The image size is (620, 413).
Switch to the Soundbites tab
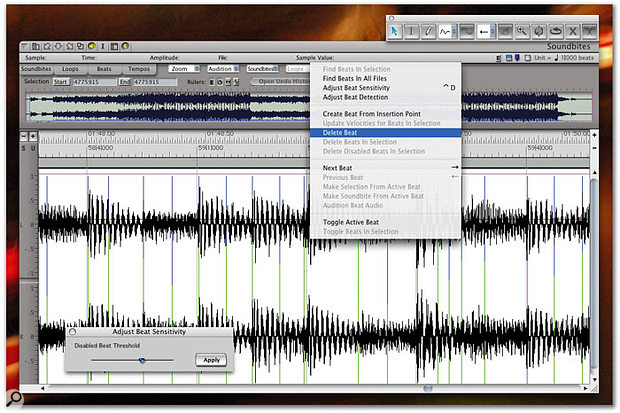(36, 69)
